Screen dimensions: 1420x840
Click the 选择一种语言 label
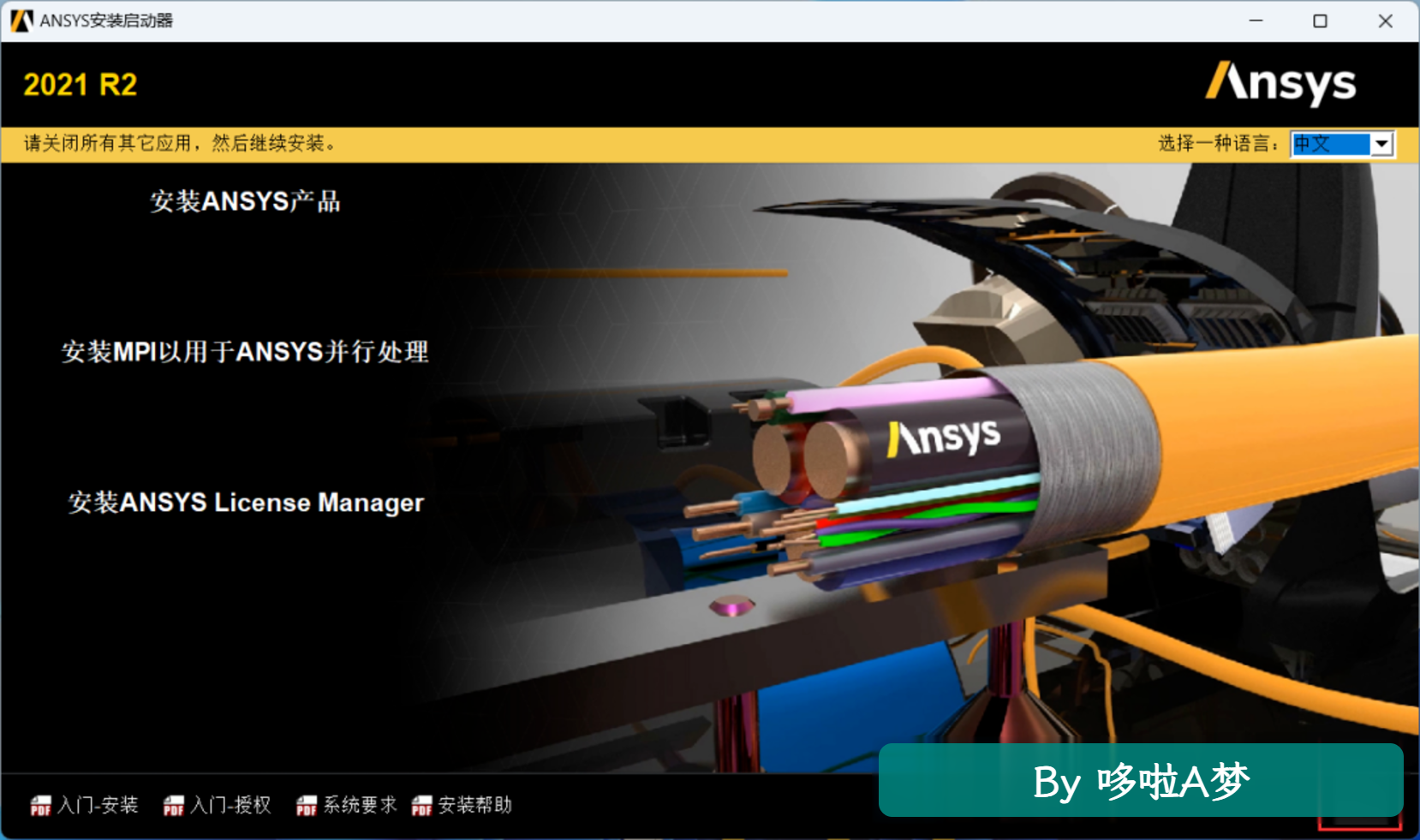tap(1219, 143)
